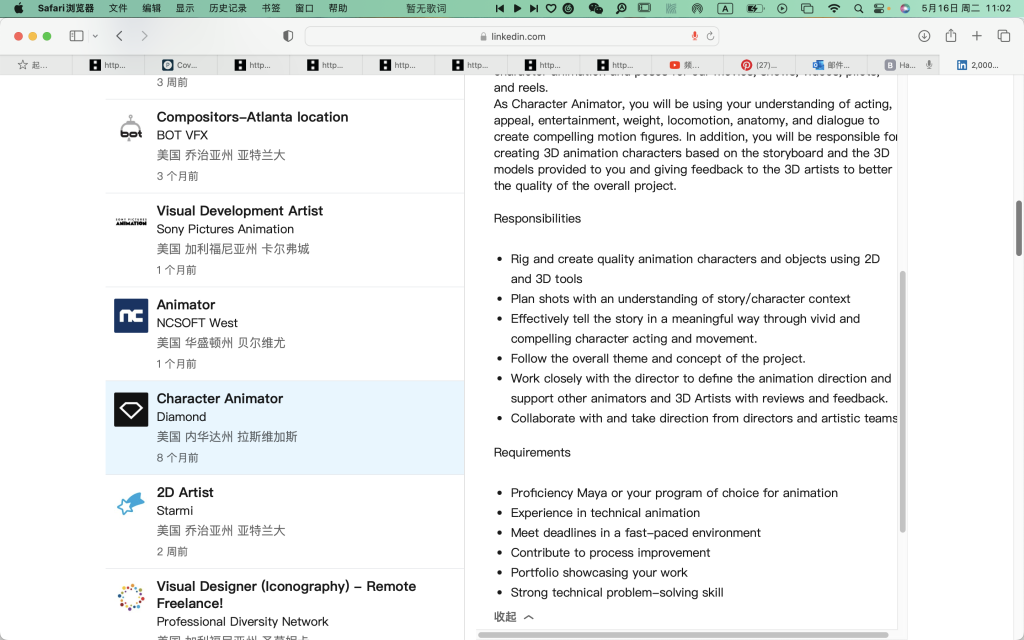Play music from the menu bar
The height and width of the screenshot is (640, 1024).
517,8
